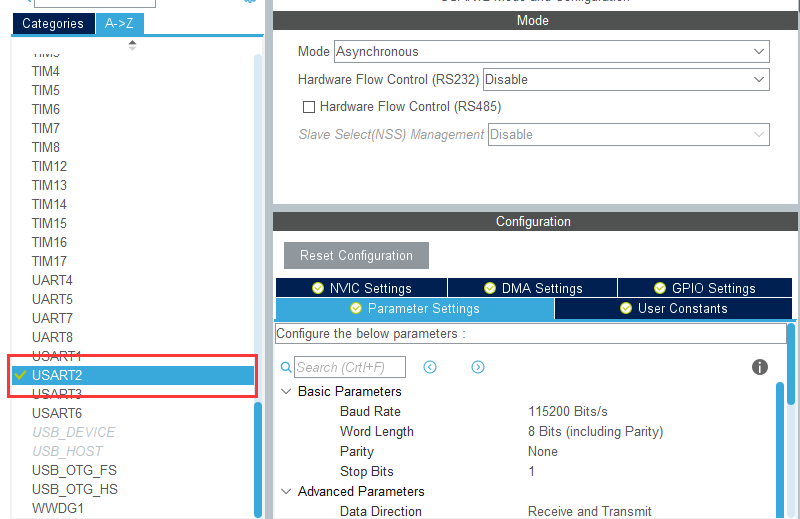Click the previous search result arrow
This screenshot has width=800, height=519.
pyautogui.click(x=430, y=367)
